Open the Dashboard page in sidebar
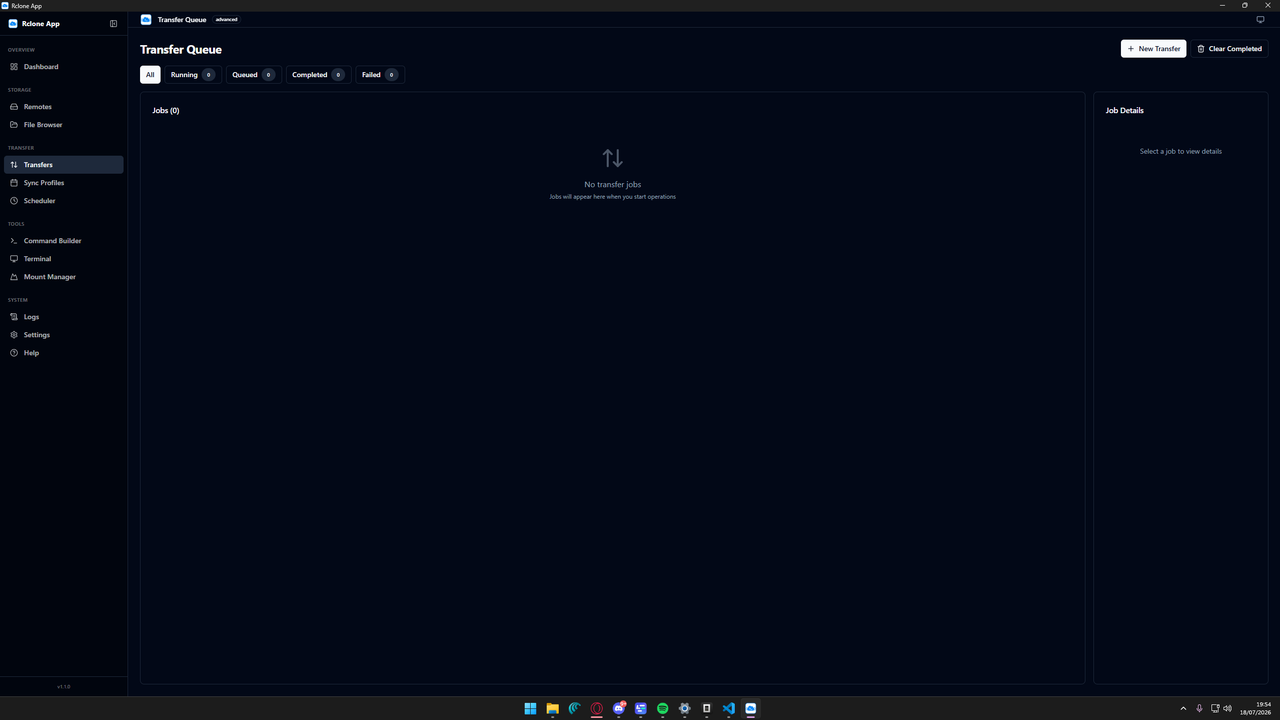The height and width of the screenshot is (720, 1280). coord(63,67)
